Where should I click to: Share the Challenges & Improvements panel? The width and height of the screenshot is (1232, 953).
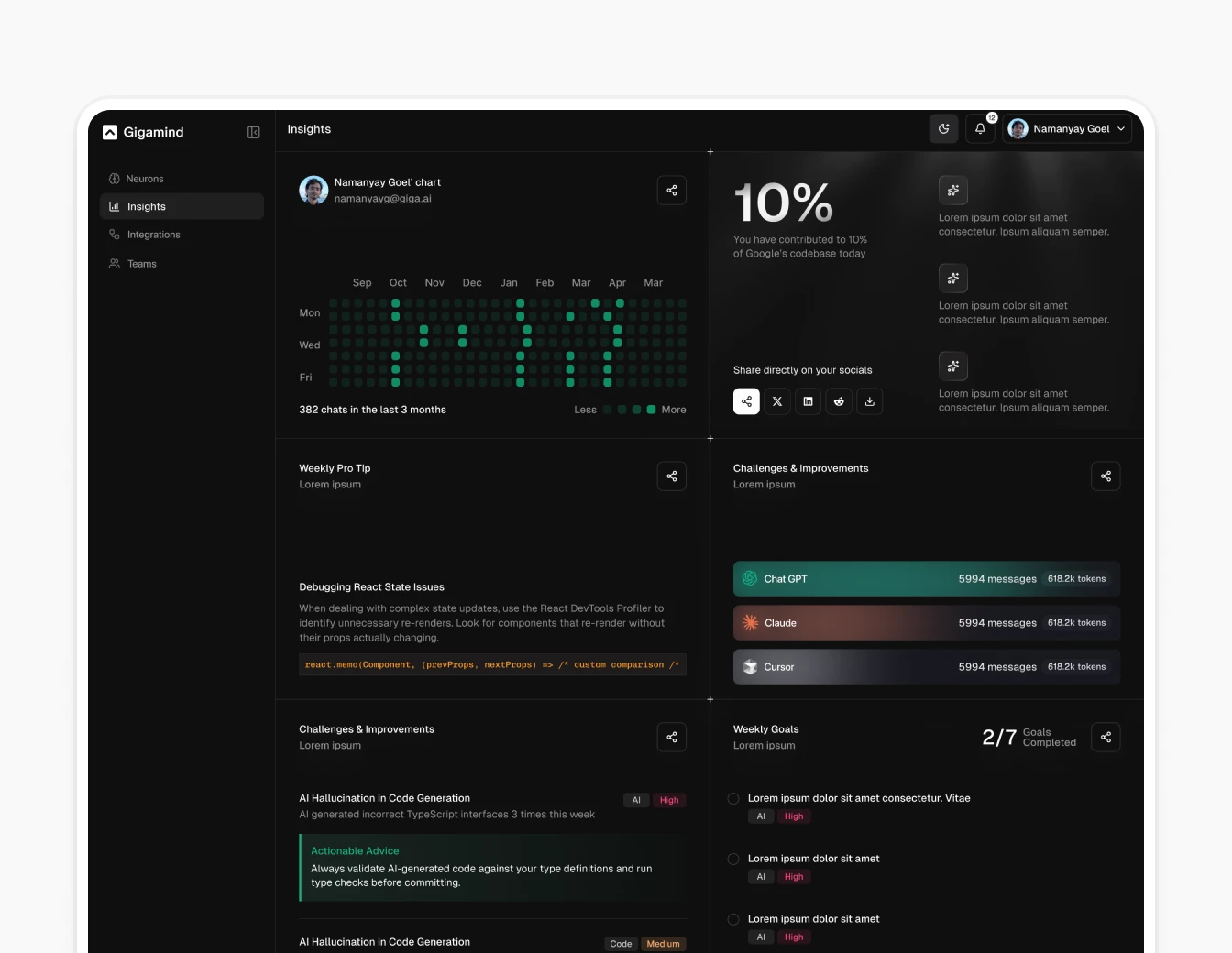[1105, 476]
